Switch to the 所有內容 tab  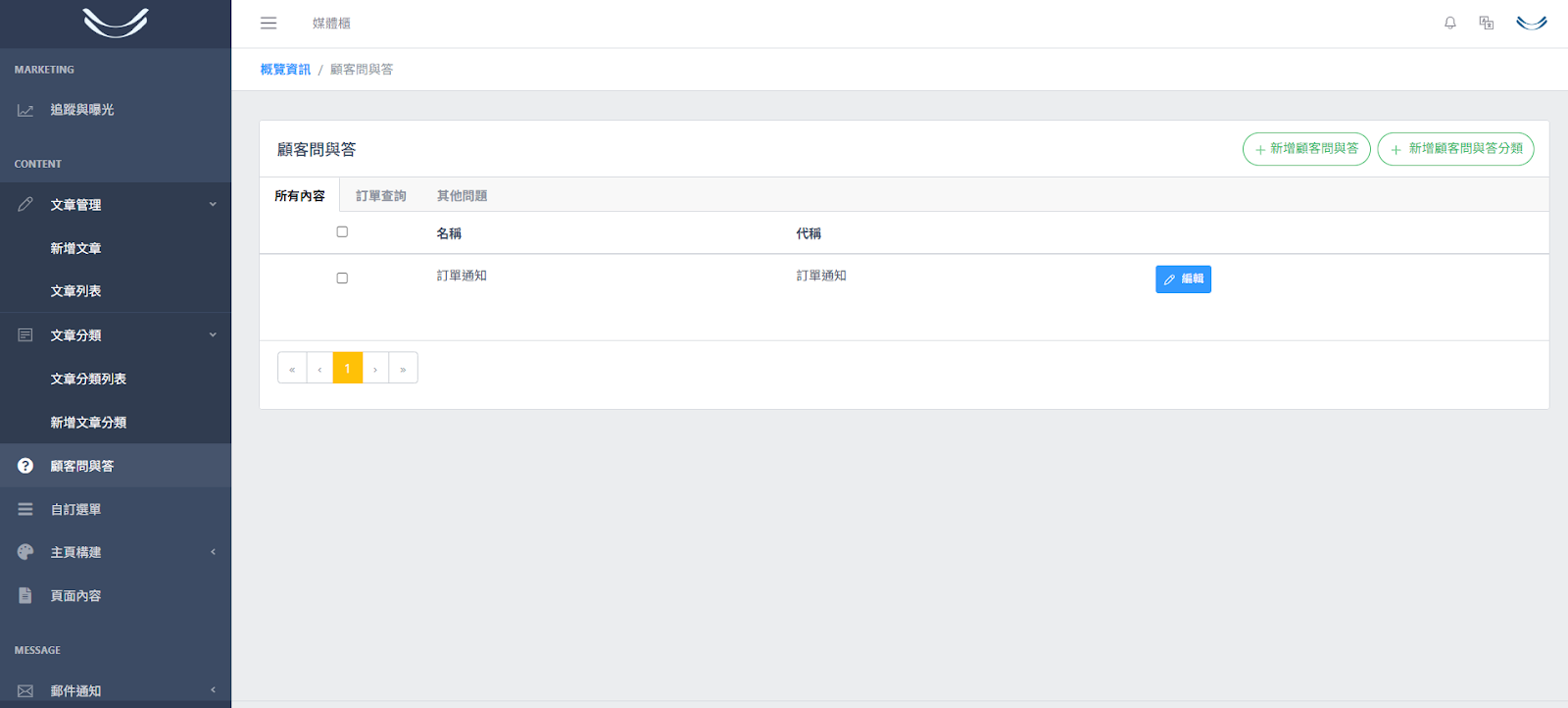pos(300,195)
